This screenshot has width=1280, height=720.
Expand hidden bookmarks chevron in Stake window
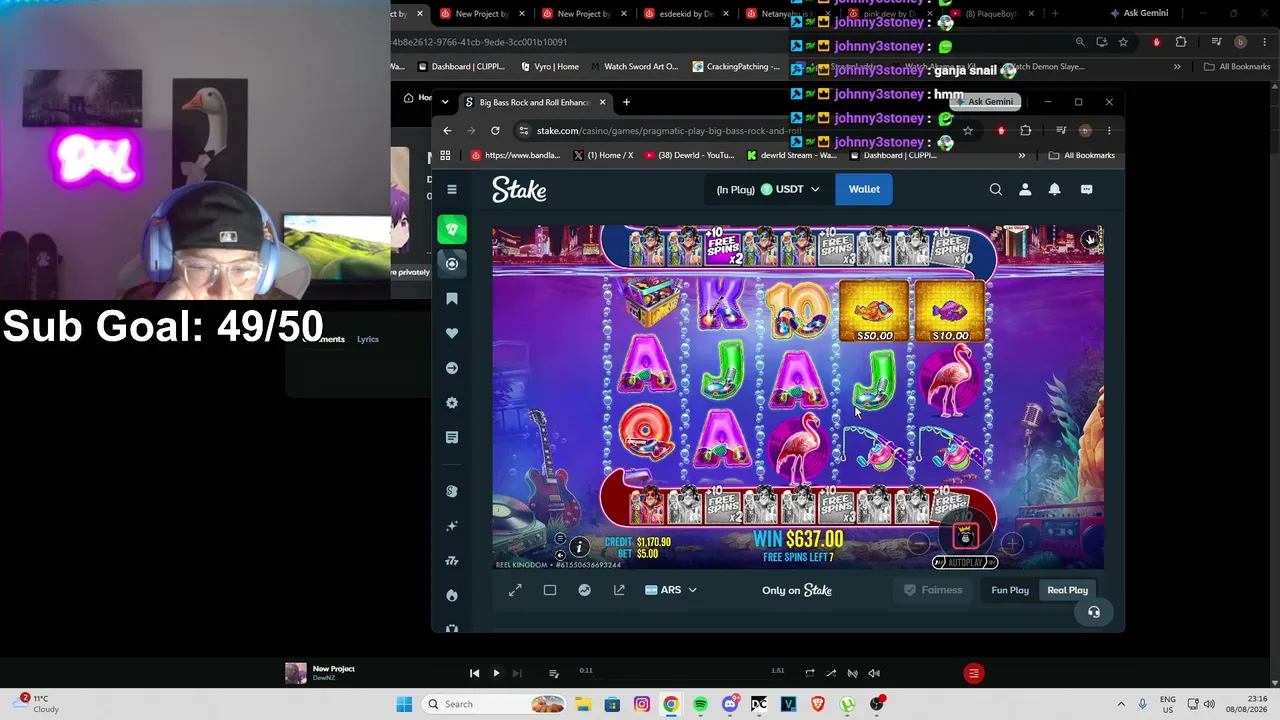(x=1021, y=155)
